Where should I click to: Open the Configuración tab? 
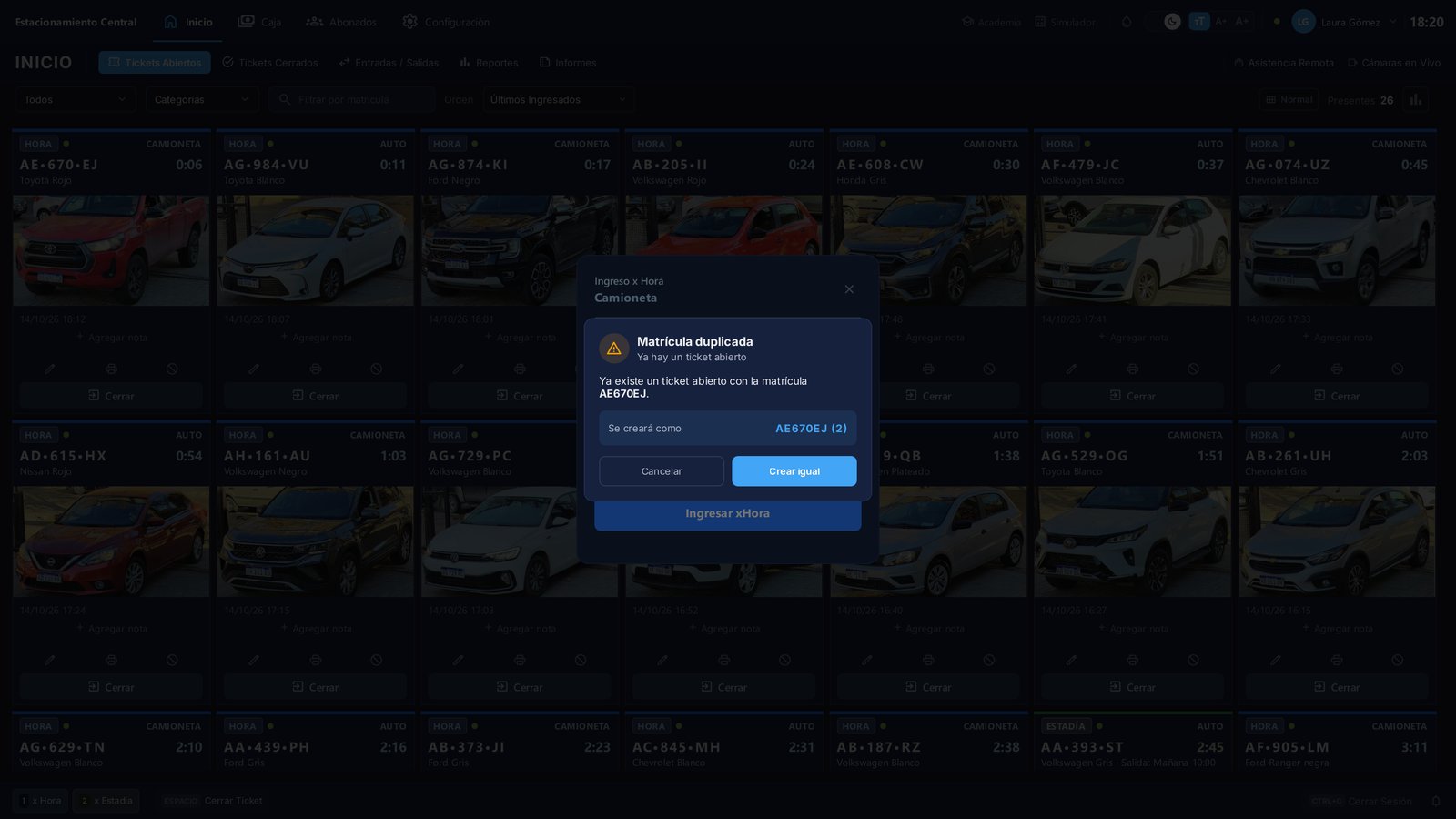coord(446,22)
